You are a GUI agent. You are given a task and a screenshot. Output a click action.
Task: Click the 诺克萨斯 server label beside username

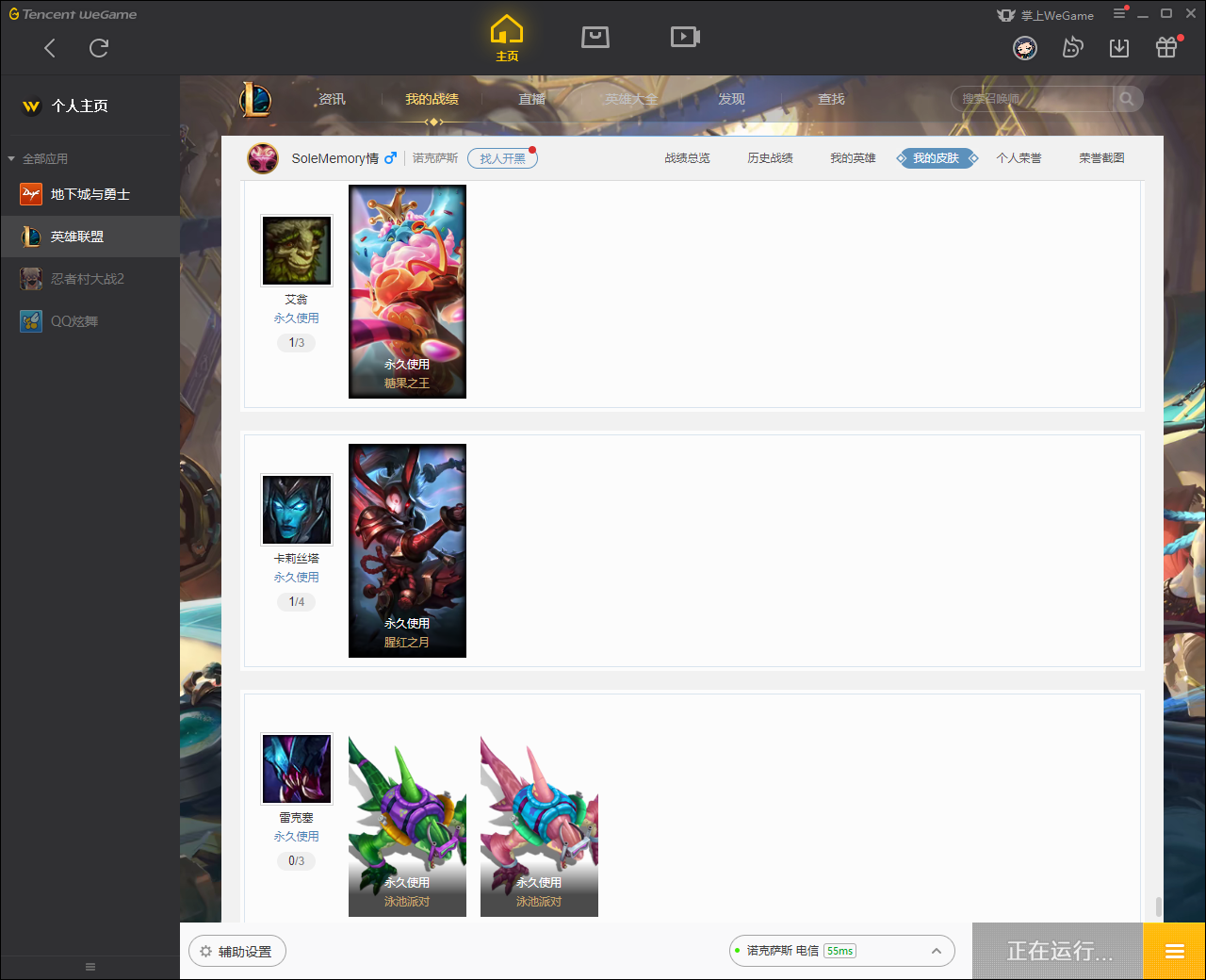tap(435, 158)
